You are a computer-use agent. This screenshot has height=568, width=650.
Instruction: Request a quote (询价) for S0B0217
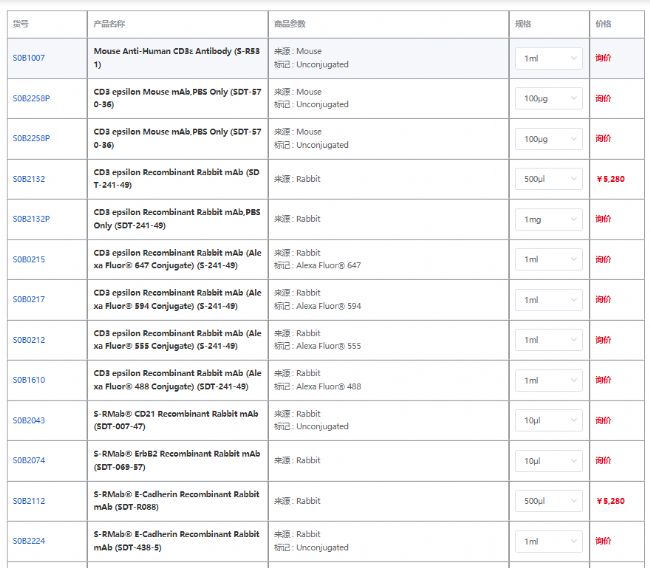coord(603,299)
